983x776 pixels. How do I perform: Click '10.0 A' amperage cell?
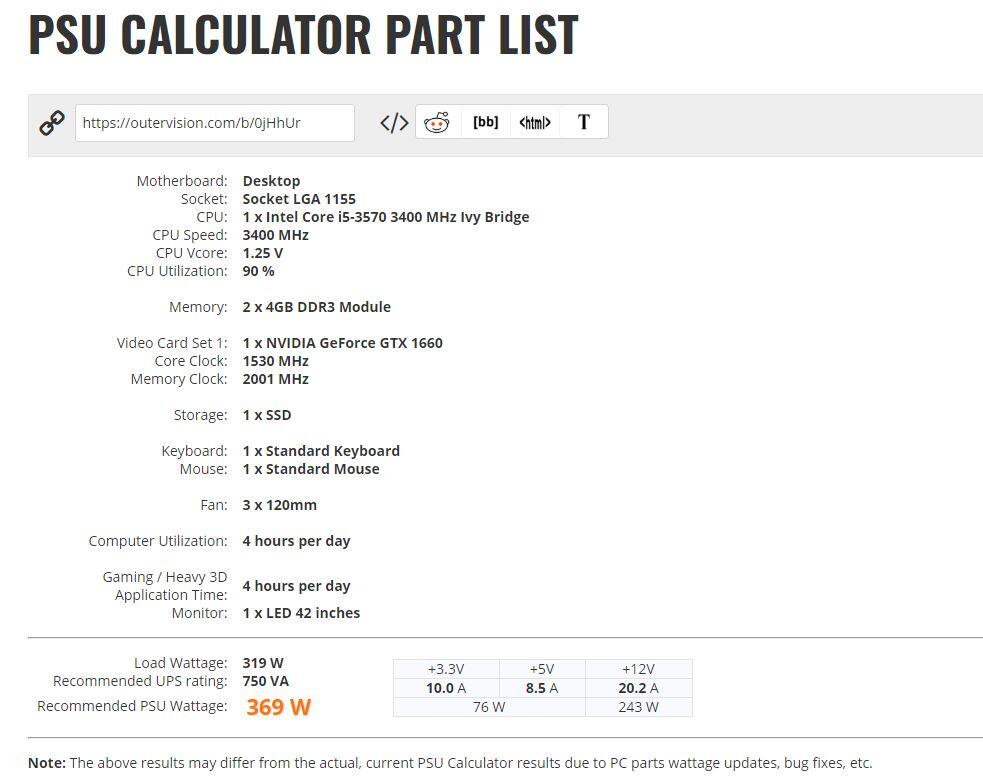tap(446, 688)
